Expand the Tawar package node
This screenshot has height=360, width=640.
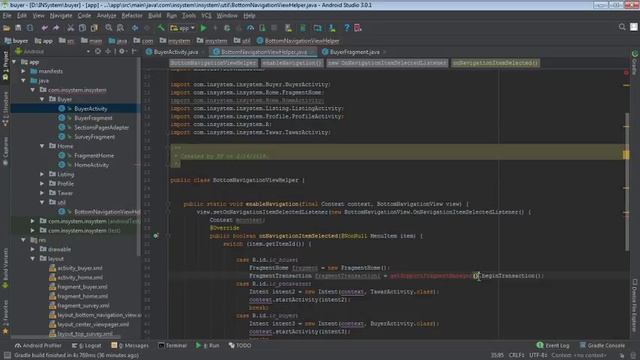point(42,193)
